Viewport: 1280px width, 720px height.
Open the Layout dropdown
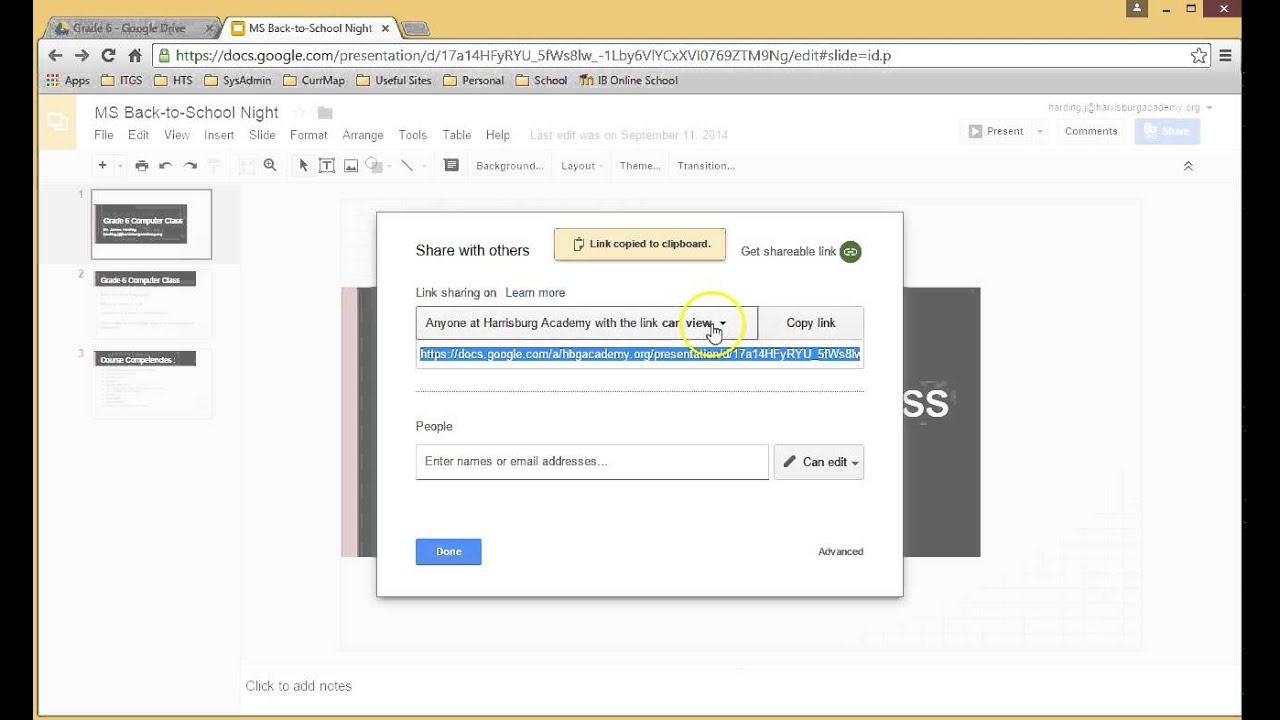[x=583, y=166]
